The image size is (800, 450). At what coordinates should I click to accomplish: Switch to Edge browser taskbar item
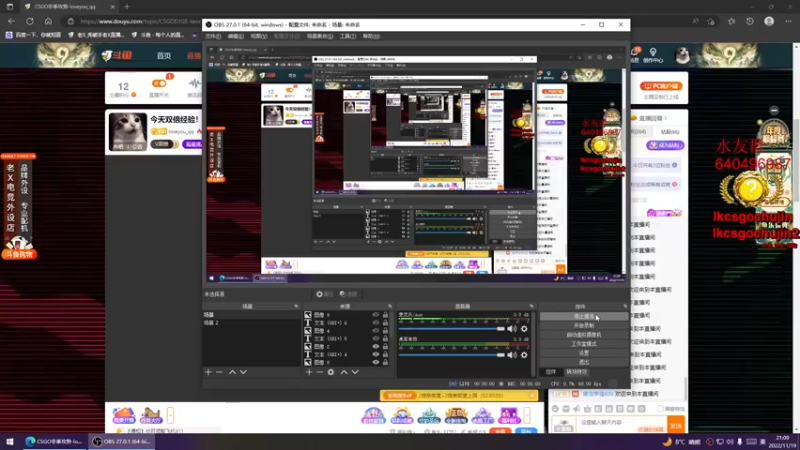click(x=54, y=442)
